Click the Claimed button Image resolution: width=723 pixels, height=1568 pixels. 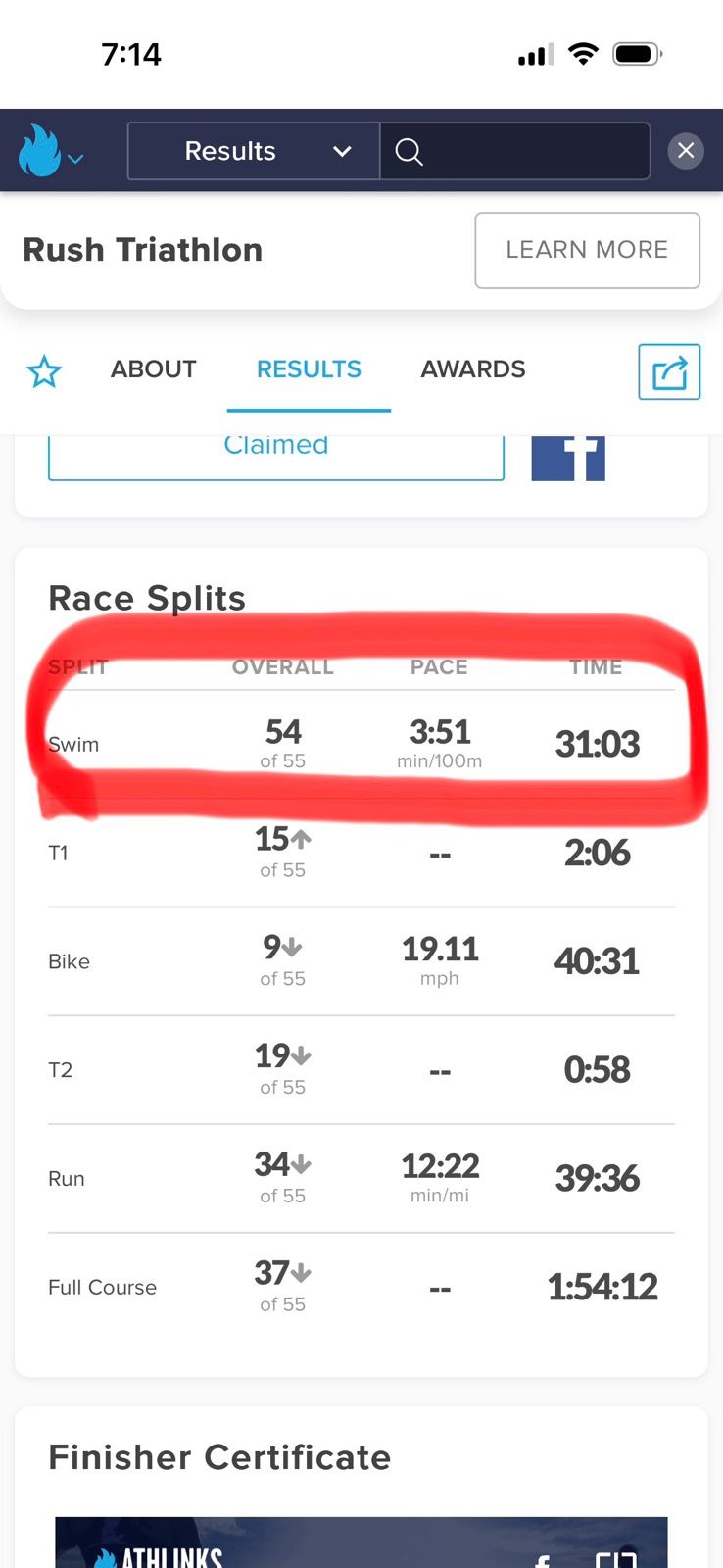tap(275, 453)
